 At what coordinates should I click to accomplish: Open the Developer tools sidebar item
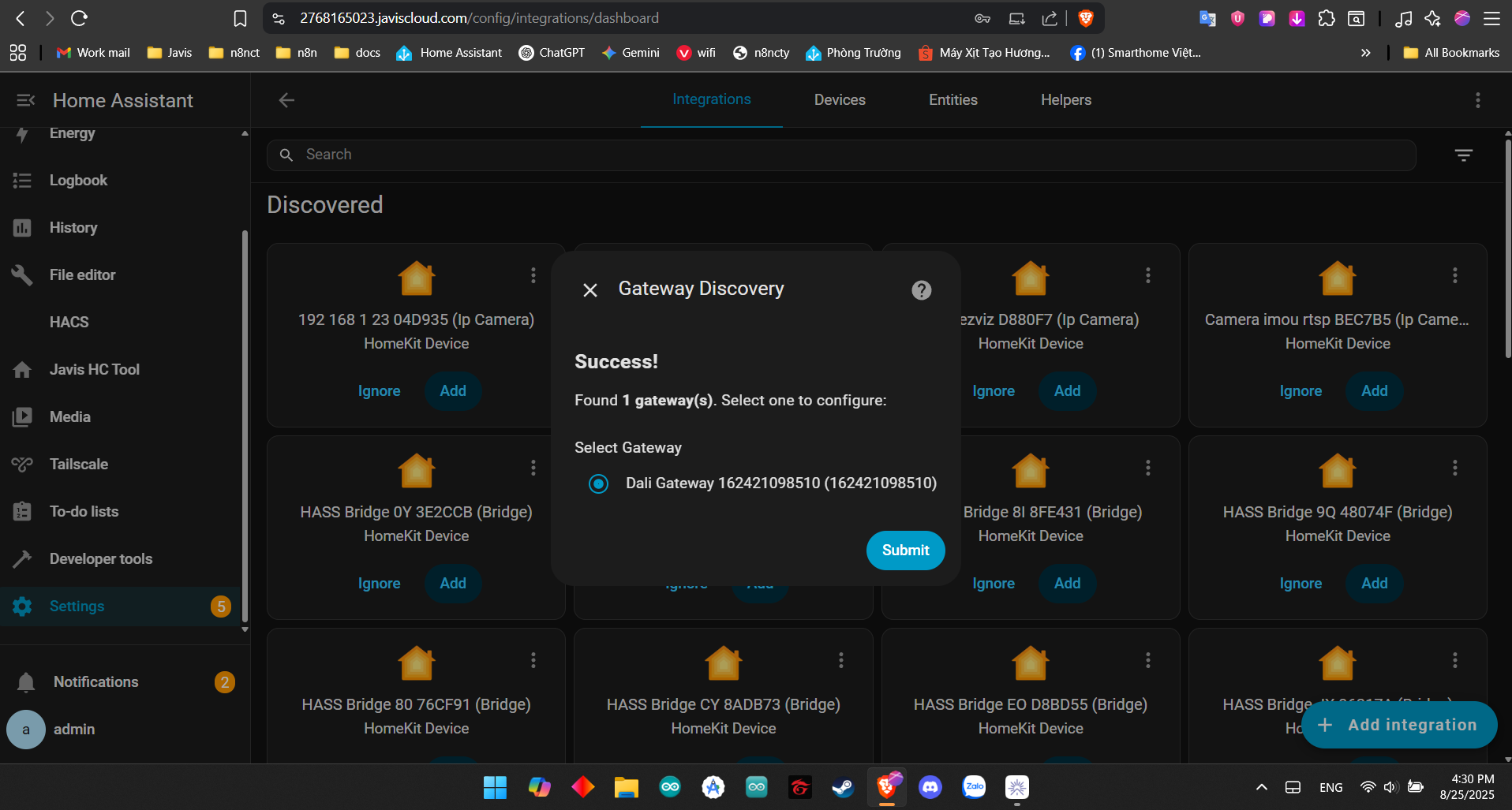[100, 558]
